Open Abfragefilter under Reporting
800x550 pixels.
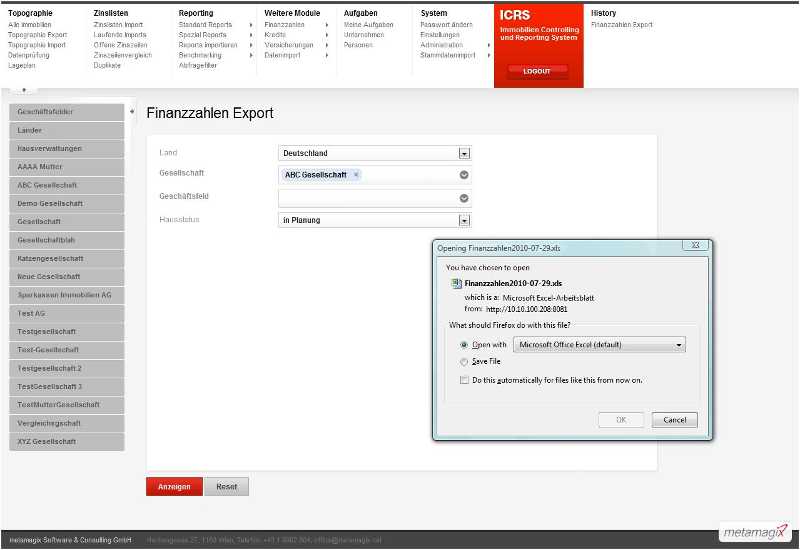(x=197, y=65)
